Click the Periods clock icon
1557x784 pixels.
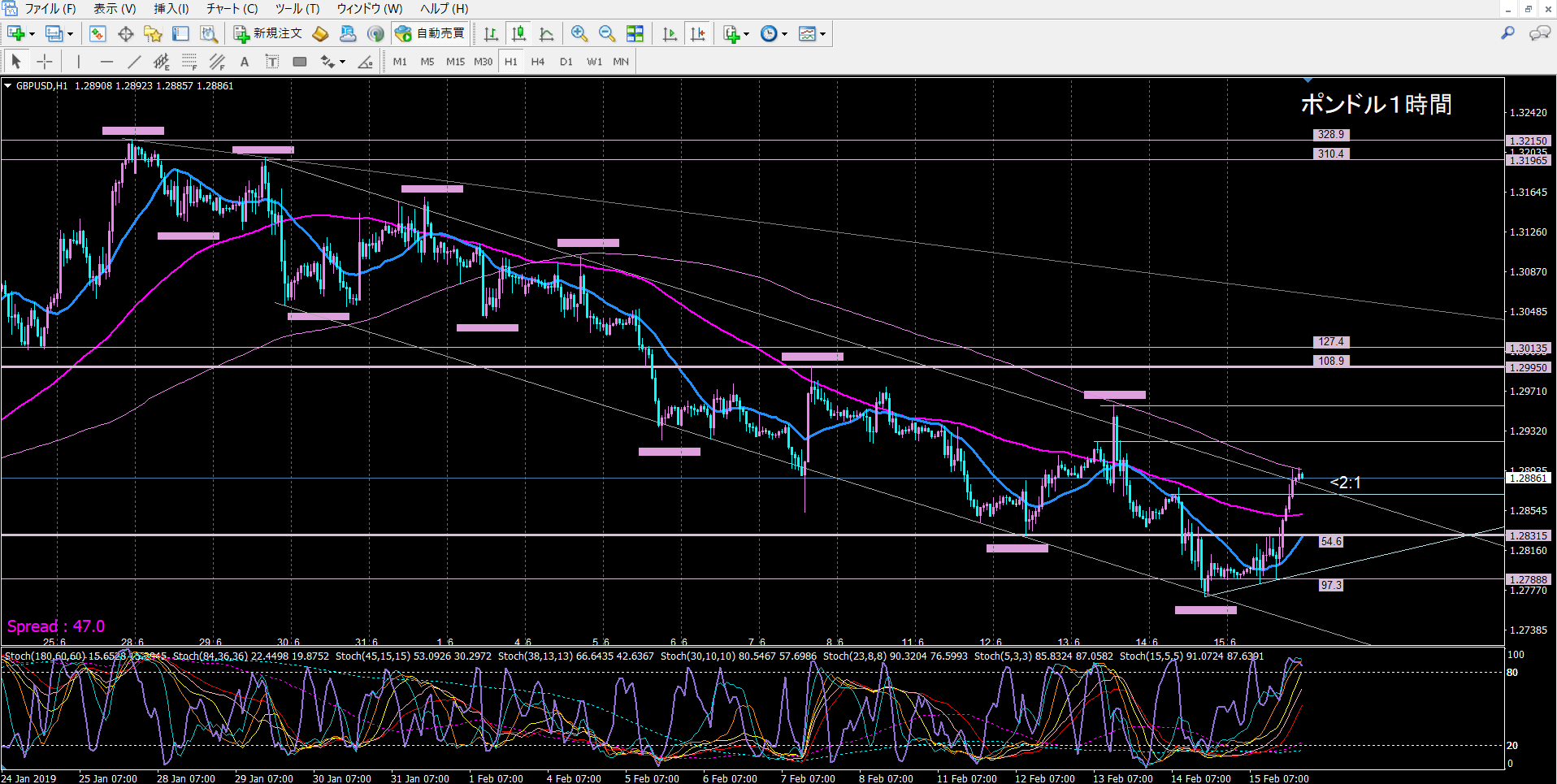[x=769, y=33]
